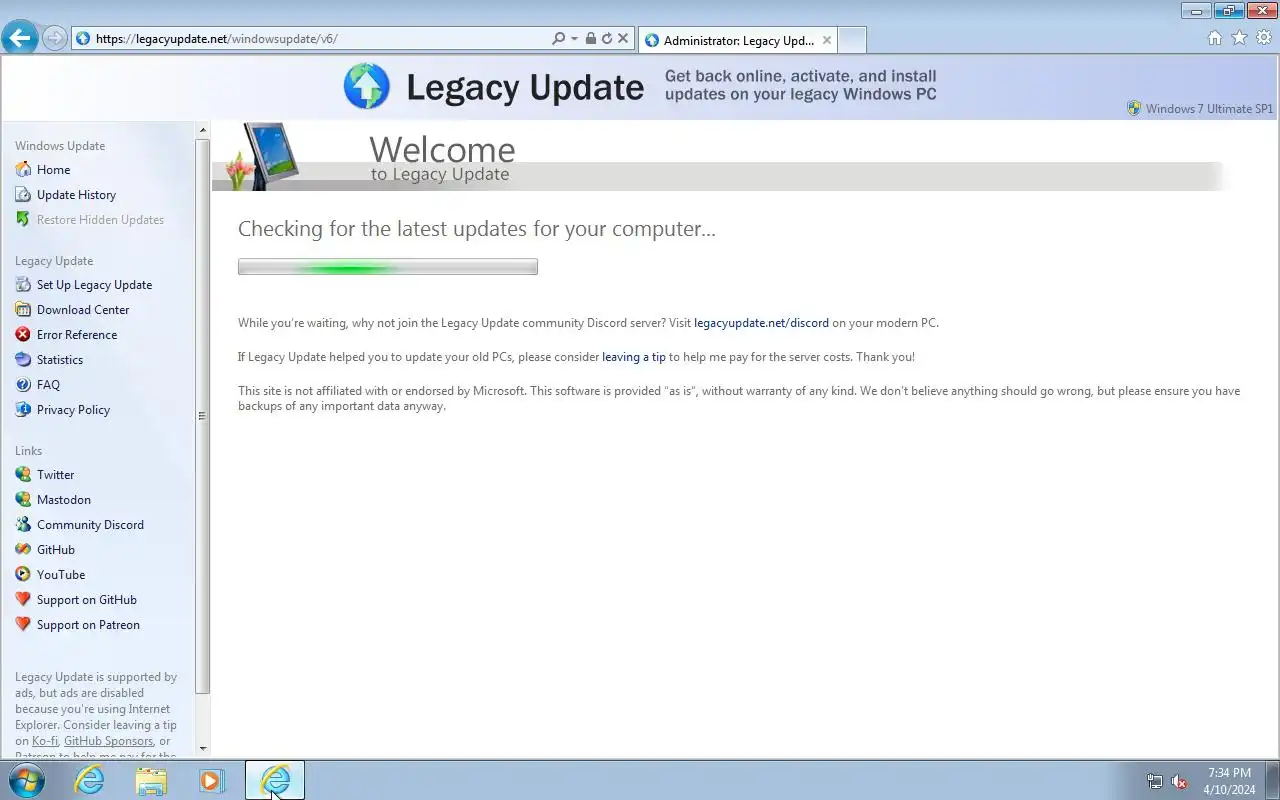The width and height of the screenshot is (1280, 800).
Task: Click the Legacy Update globe logo
Action: [367, 86]
